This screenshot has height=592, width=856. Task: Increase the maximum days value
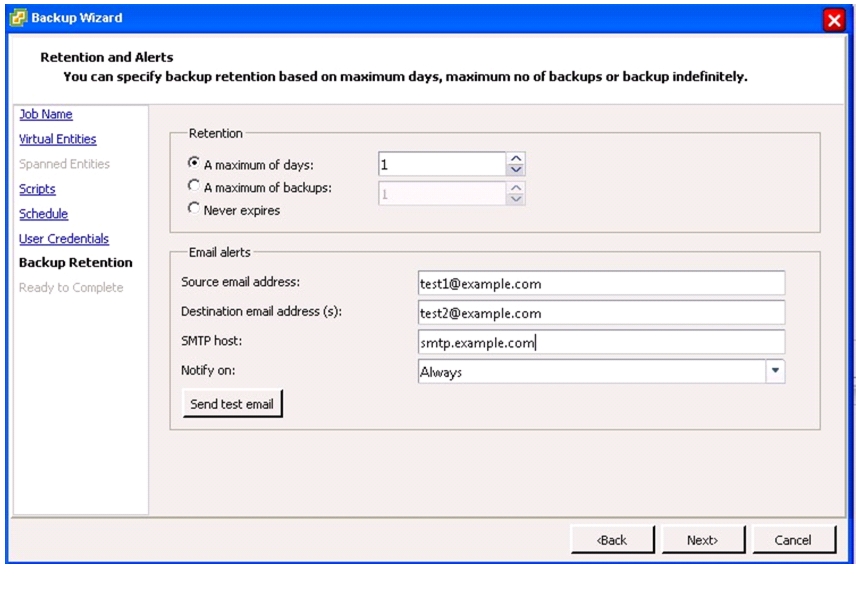515,158
